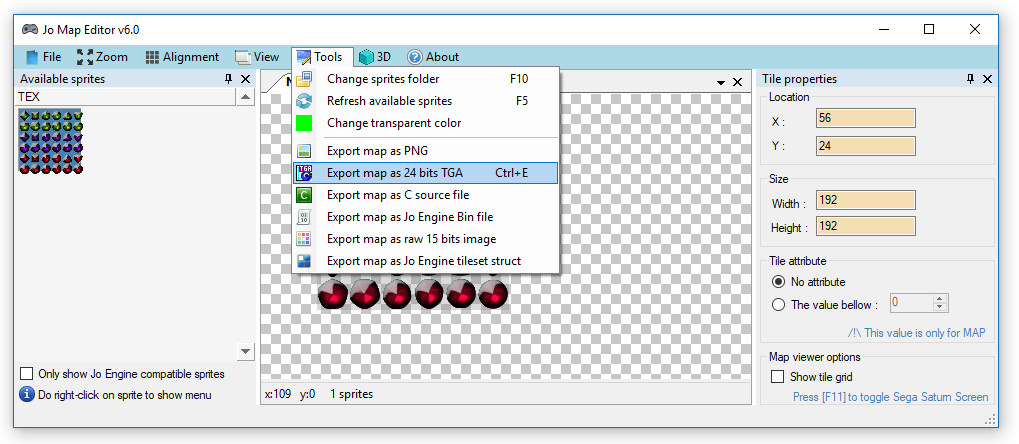Choose Refresh available sprites

[x=426, y=101]
